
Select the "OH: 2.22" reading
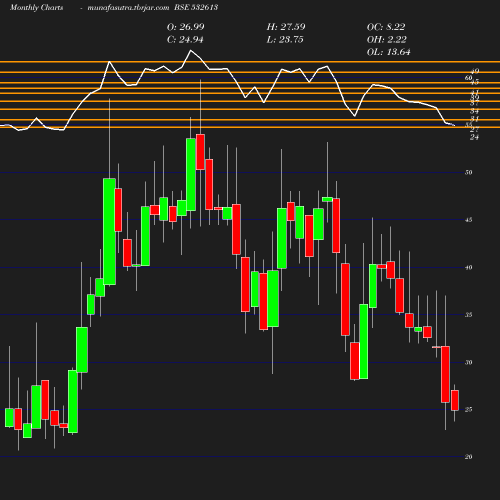coord(387,39)
